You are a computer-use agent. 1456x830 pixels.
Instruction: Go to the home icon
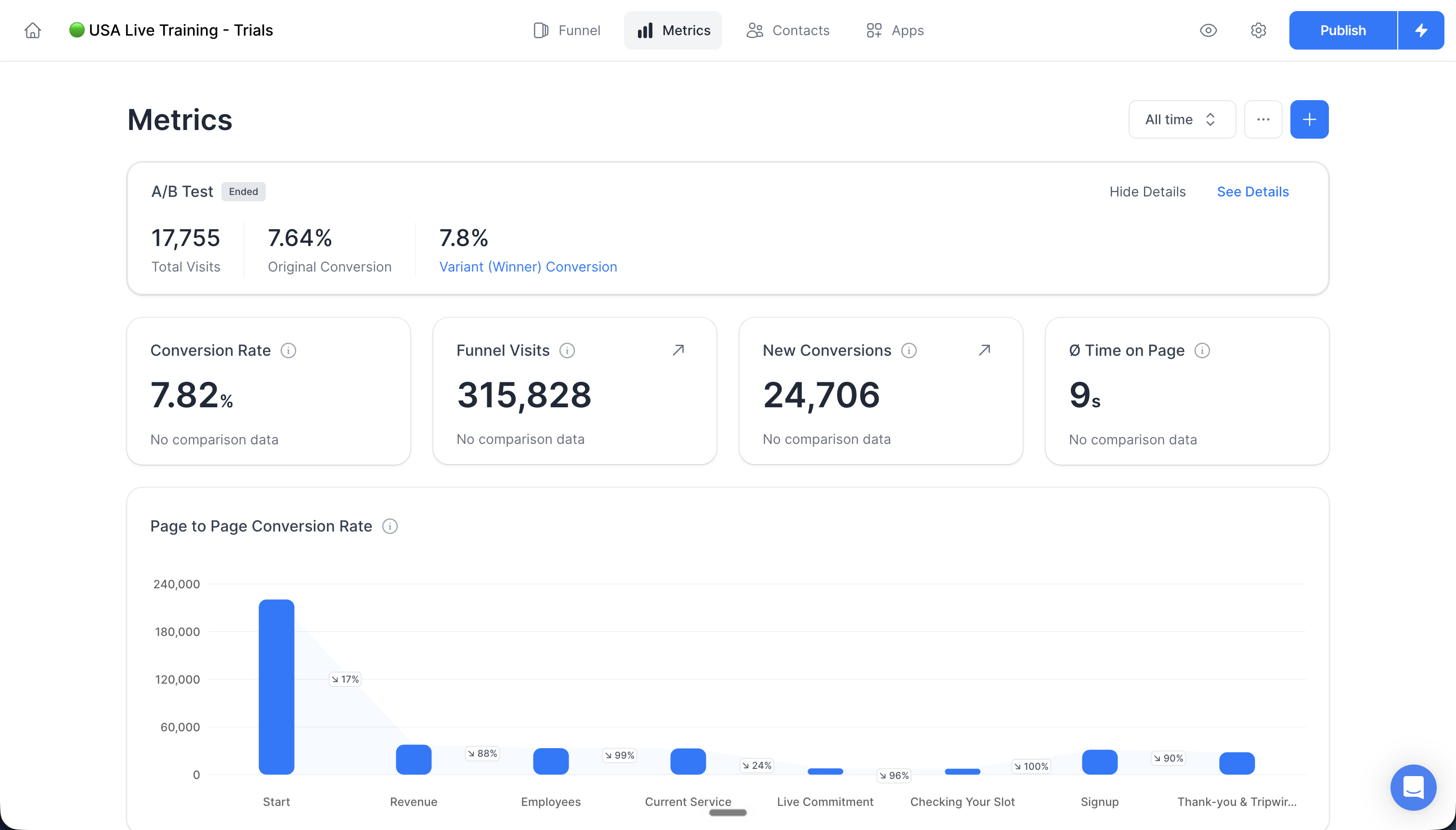(x=32, y=30)
